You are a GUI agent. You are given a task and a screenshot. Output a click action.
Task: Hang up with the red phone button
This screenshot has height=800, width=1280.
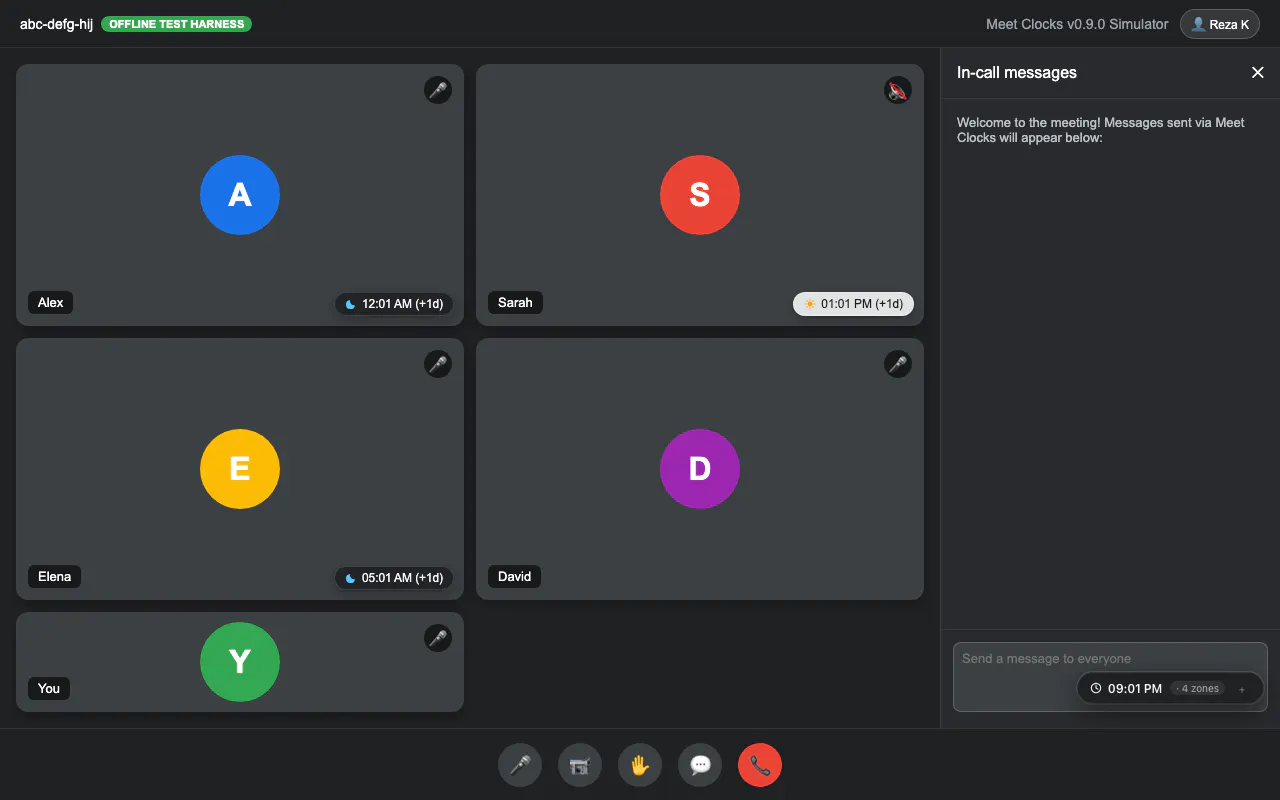(x=760, y=766)
